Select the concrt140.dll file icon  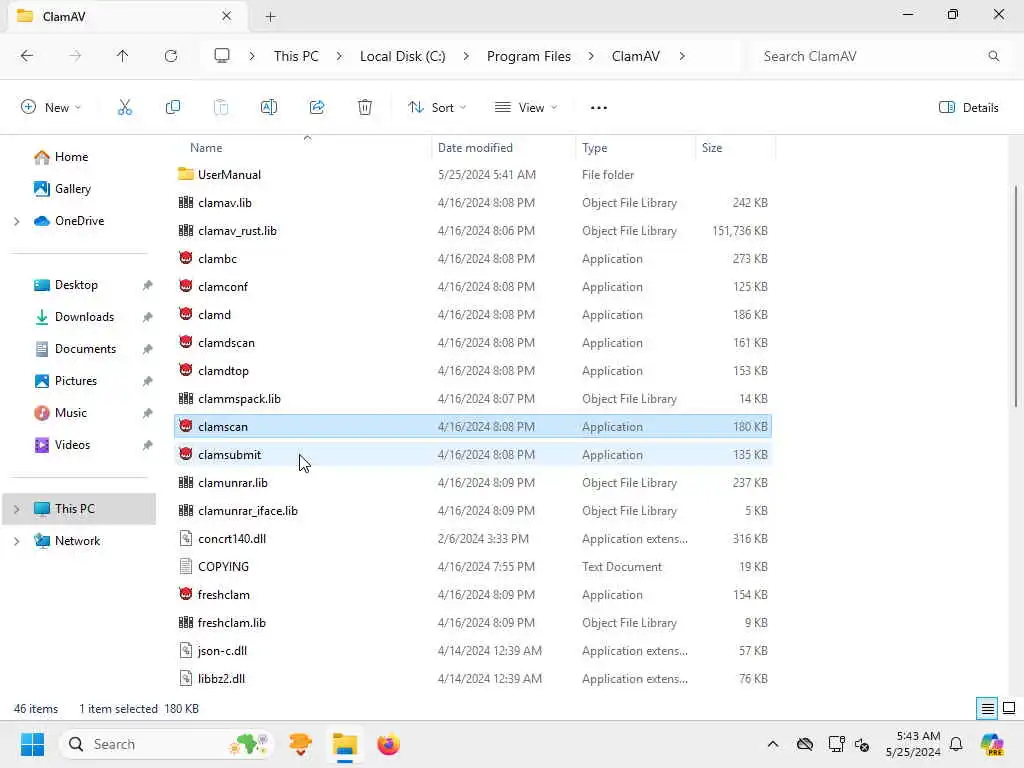[x=185, y=539]
